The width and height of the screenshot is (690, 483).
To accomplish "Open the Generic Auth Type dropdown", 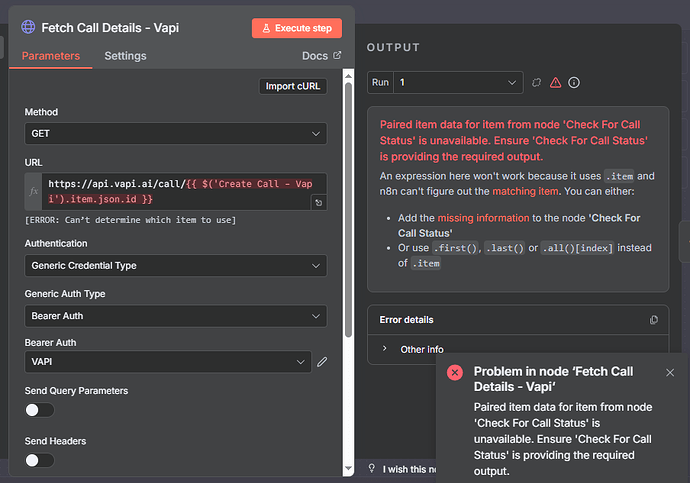I will (175, 316).
